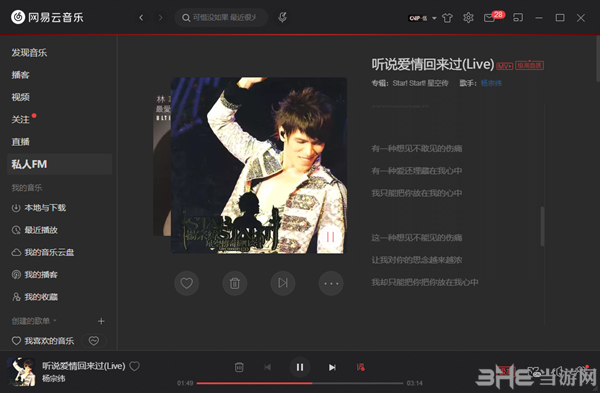
Task: Open the MV tag beside song title
Action: pyautogui.click(x=505, y=66)
